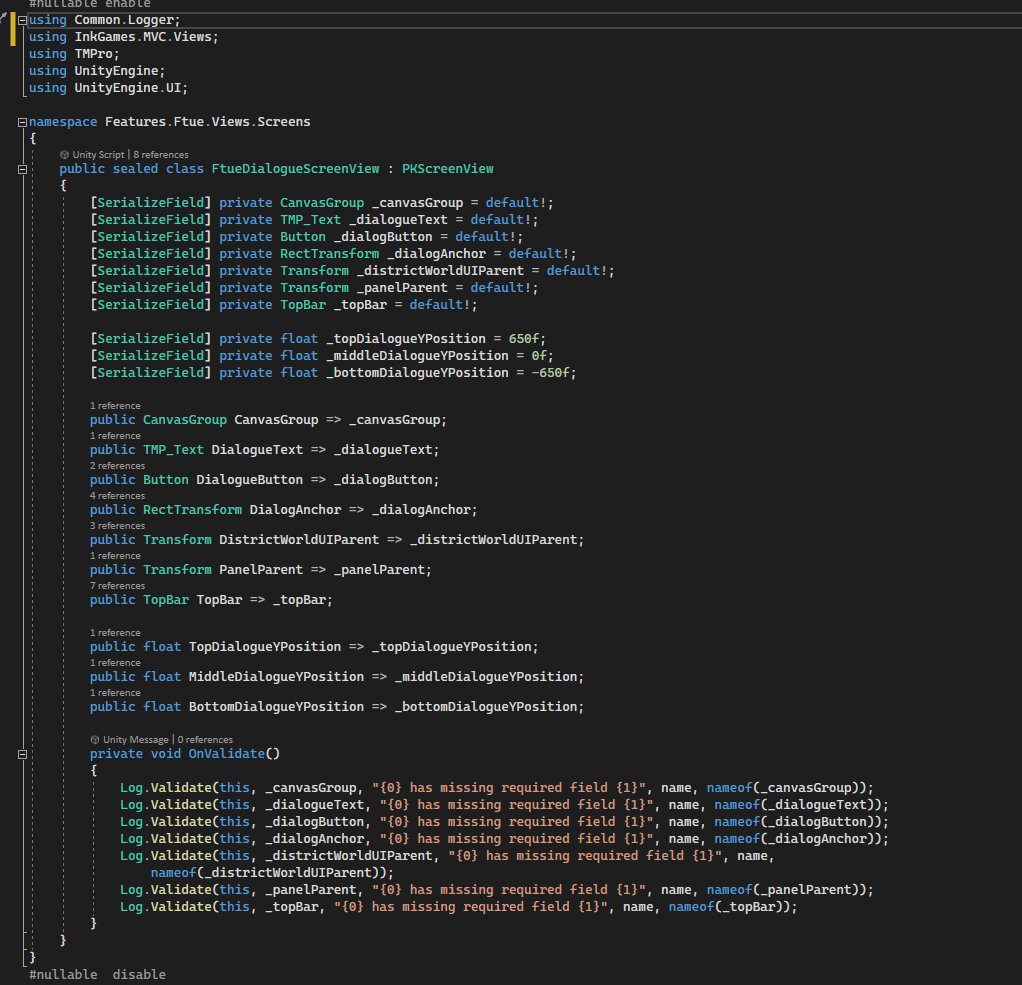
Task: Click TMPro in the using line
Action: [x=93, y=54]
